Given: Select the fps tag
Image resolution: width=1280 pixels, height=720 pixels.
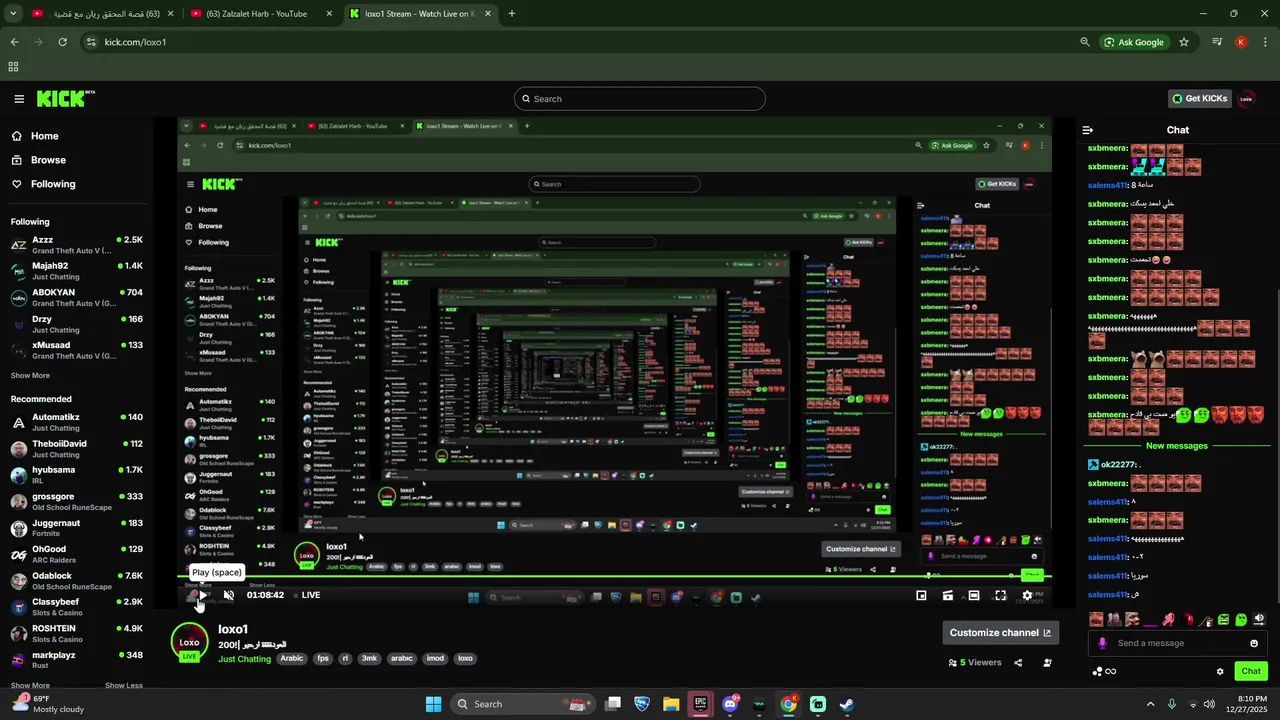Looking at the screenshot, I should coord(323,659).
